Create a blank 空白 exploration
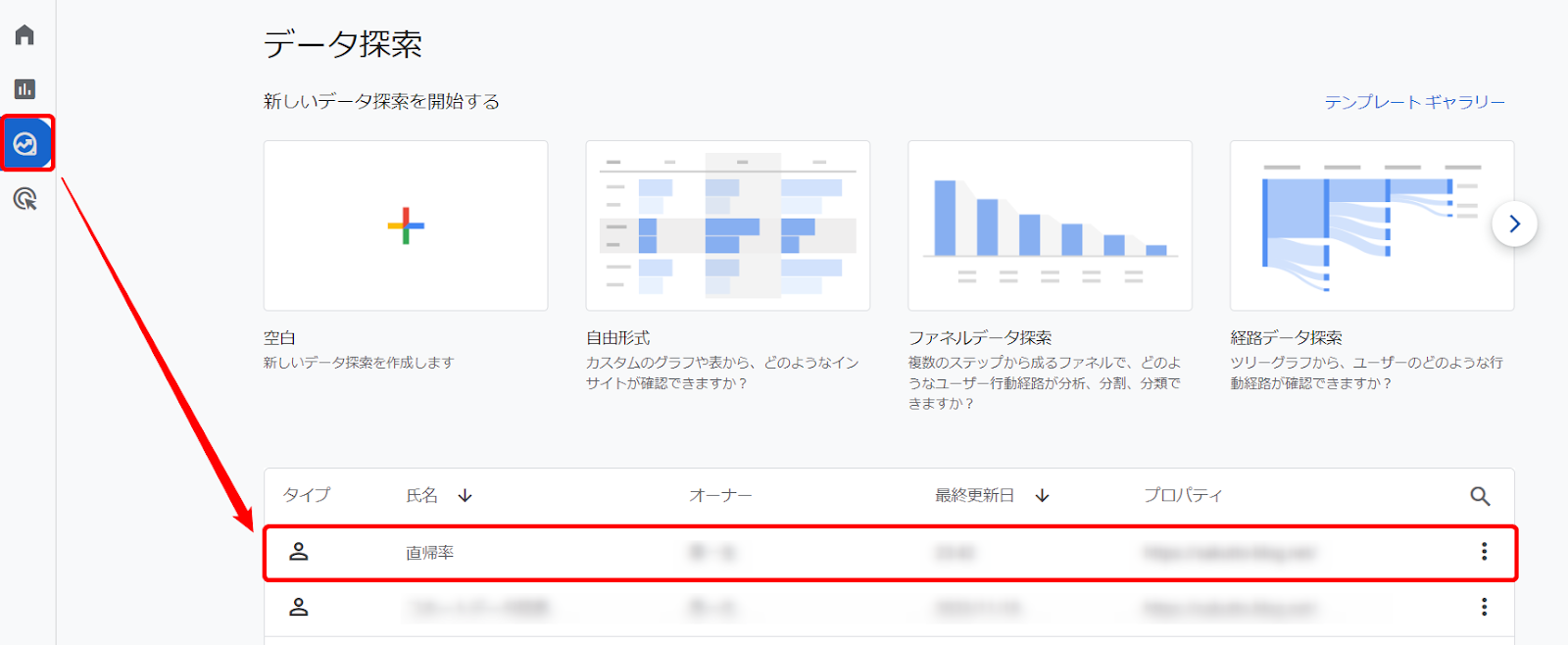The image size is (1568, 645). coord(406,225)
